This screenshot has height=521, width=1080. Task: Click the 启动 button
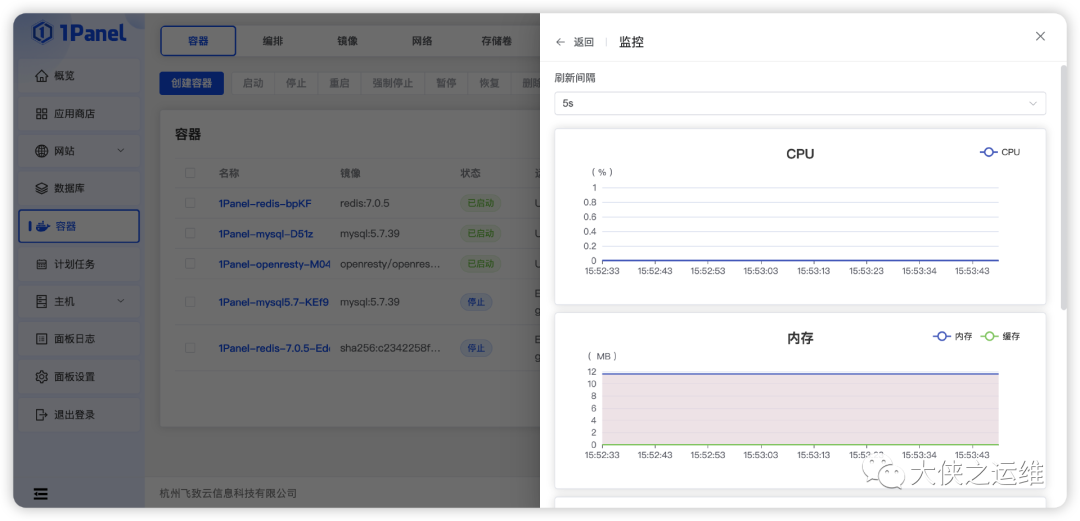click(x=253, y=83)
